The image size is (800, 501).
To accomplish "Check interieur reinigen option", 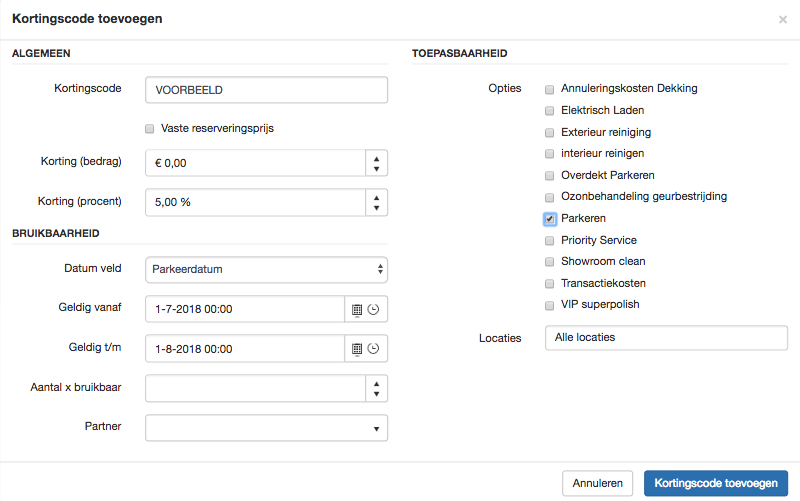I will click(549, 154).
